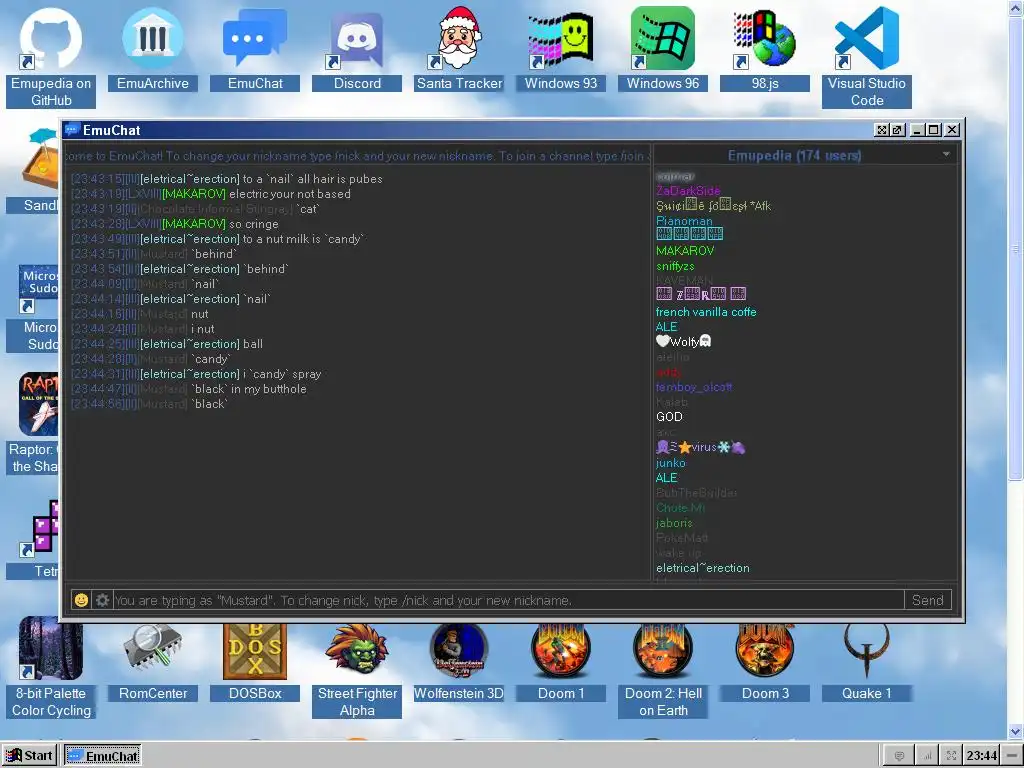Open the EmuChat settings gear icon
Screen dimensions: 1024x768
click(x=102, y=600)
